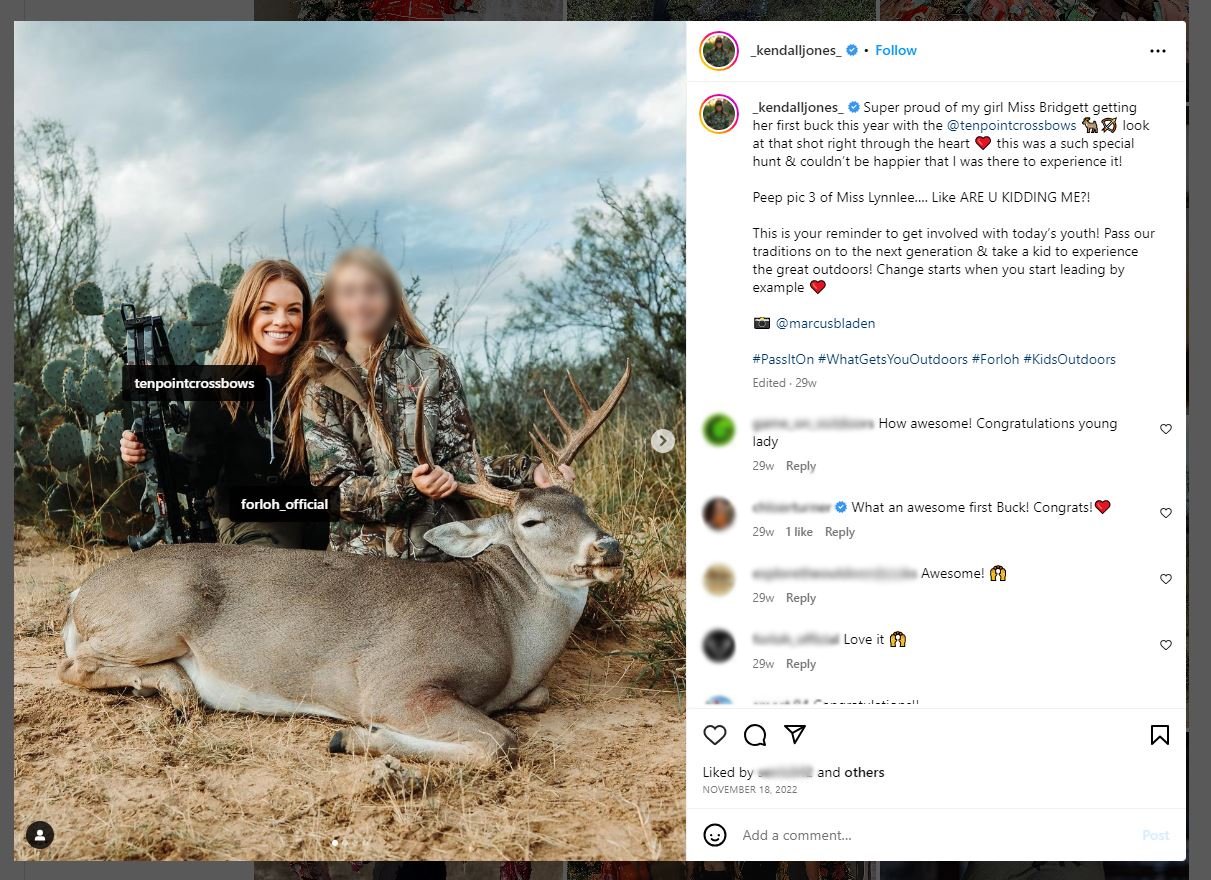Reply to the "Awesome!" comment

(x=801, y=598)
